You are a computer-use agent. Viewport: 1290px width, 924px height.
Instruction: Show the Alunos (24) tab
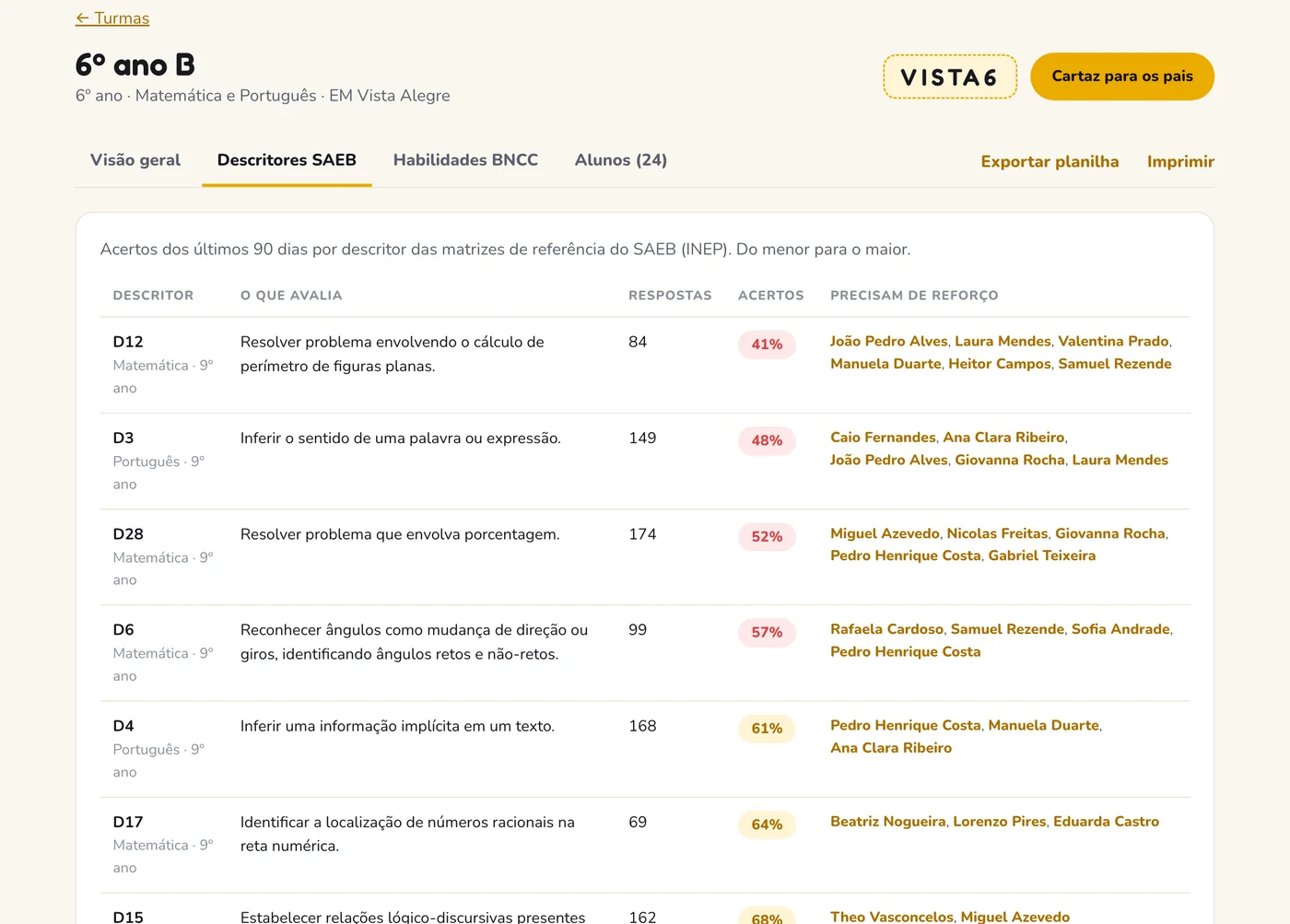point(621,160)
